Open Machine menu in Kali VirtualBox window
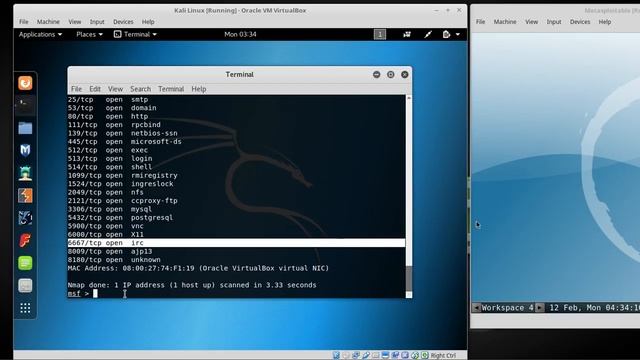 tap(48, 22)
